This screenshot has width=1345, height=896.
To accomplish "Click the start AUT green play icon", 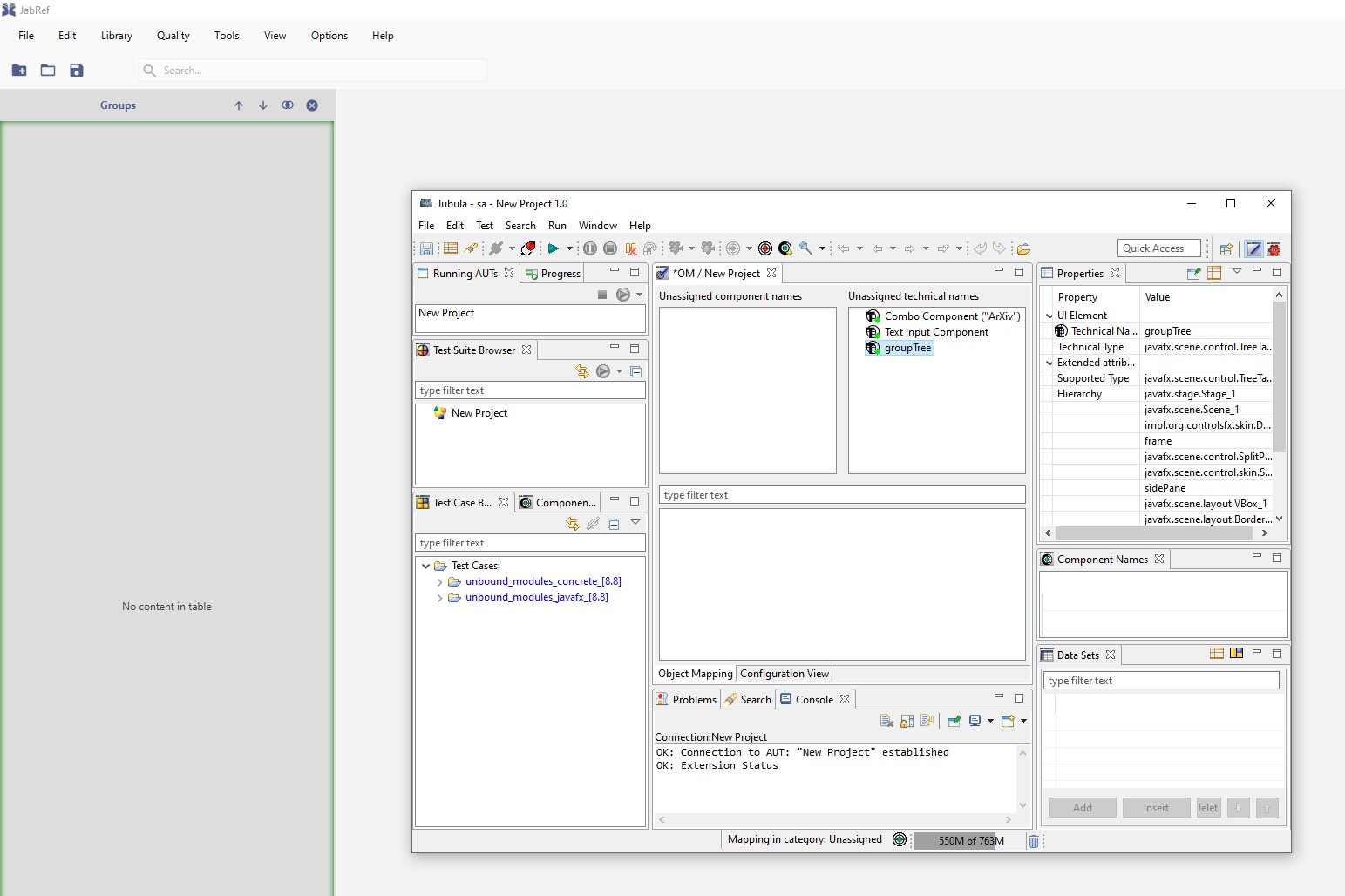I will click(553, 248).
